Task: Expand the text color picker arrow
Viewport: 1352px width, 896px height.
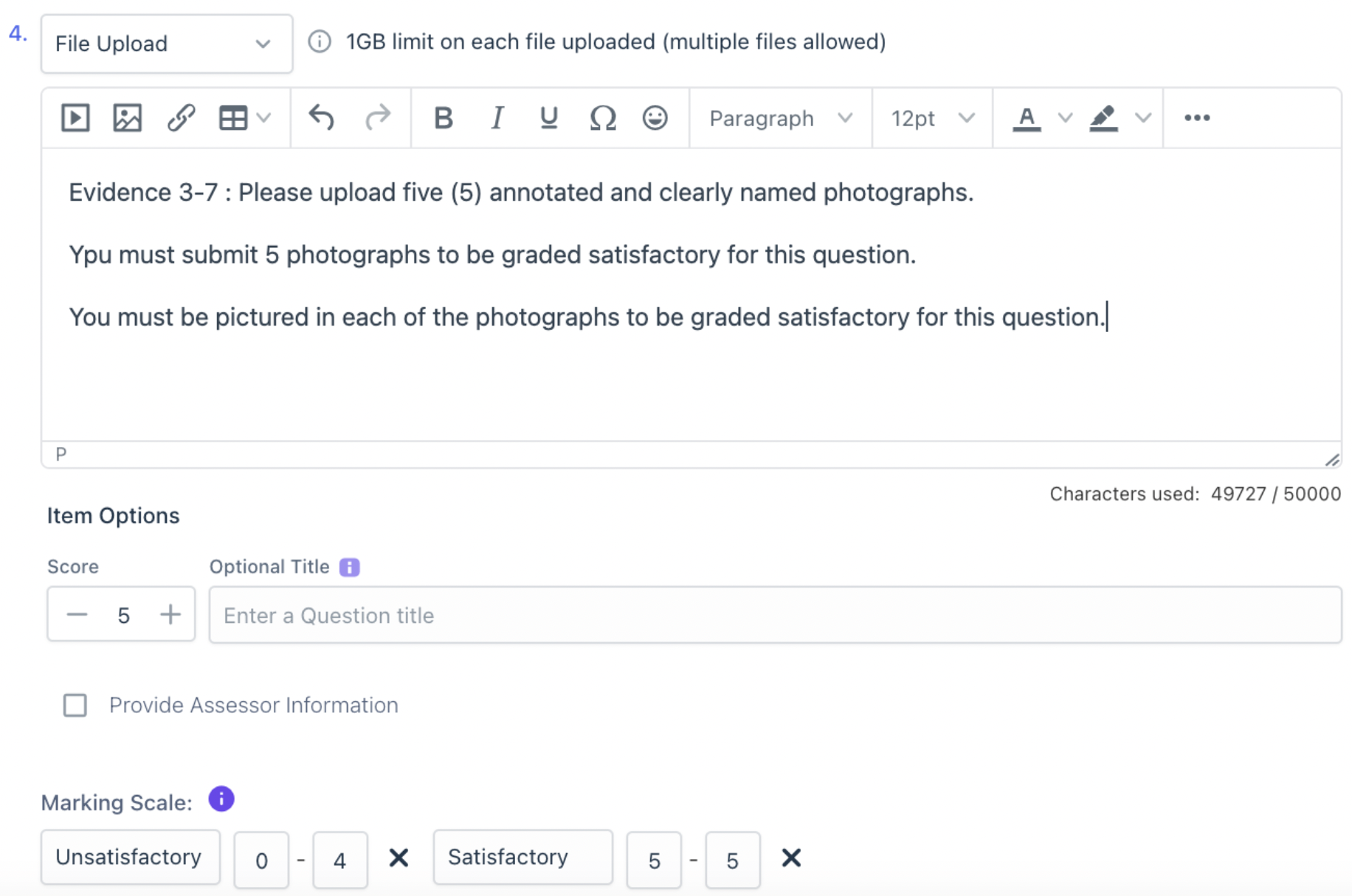Action: [1065, 118]
